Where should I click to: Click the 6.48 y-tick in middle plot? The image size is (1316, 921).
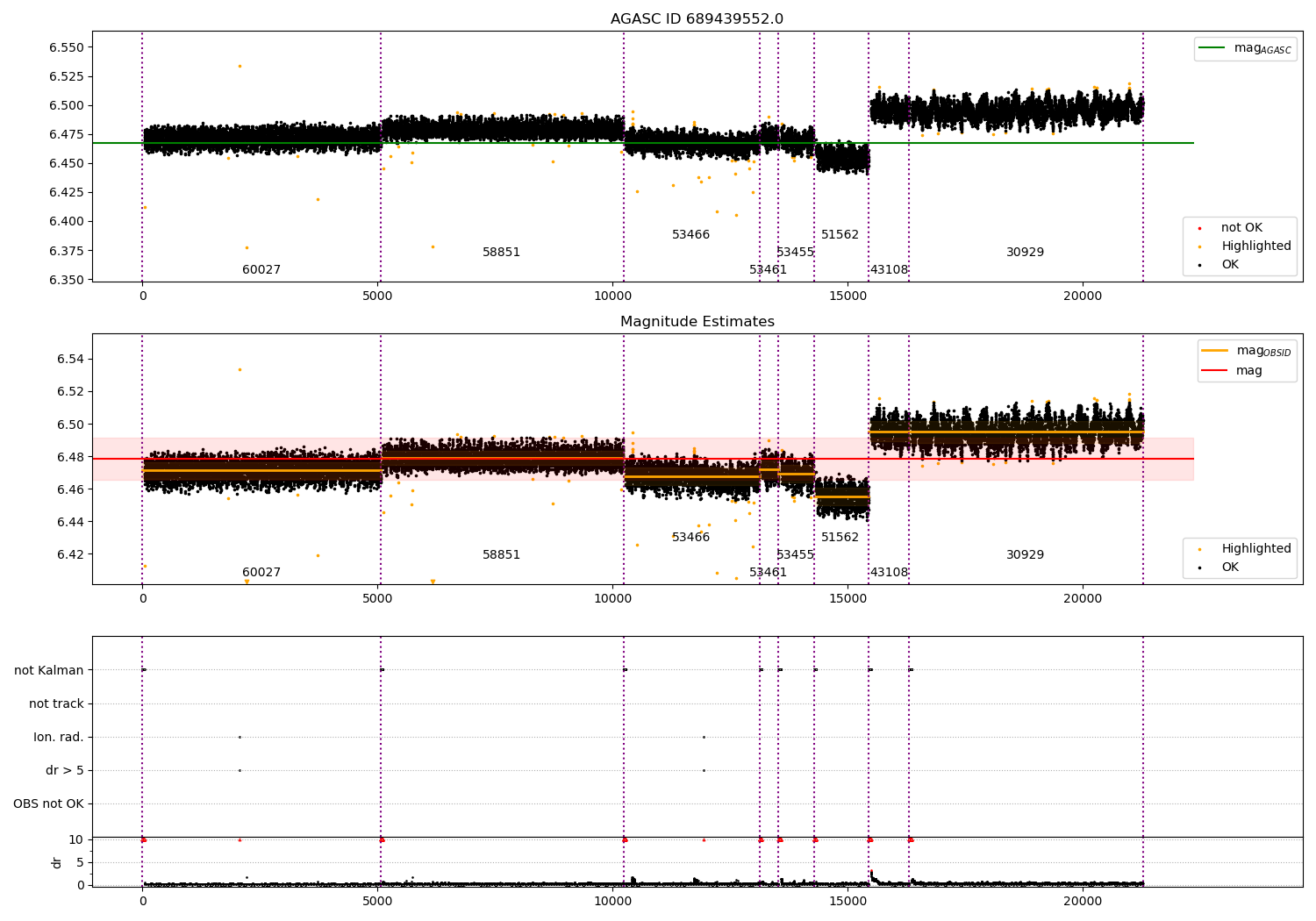70,457
